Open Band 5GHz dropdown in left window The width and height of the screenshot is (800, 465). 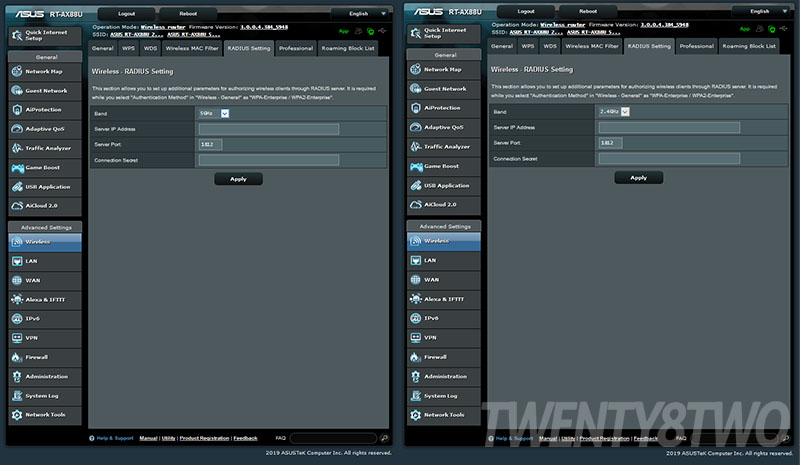(x=214, y=113)
